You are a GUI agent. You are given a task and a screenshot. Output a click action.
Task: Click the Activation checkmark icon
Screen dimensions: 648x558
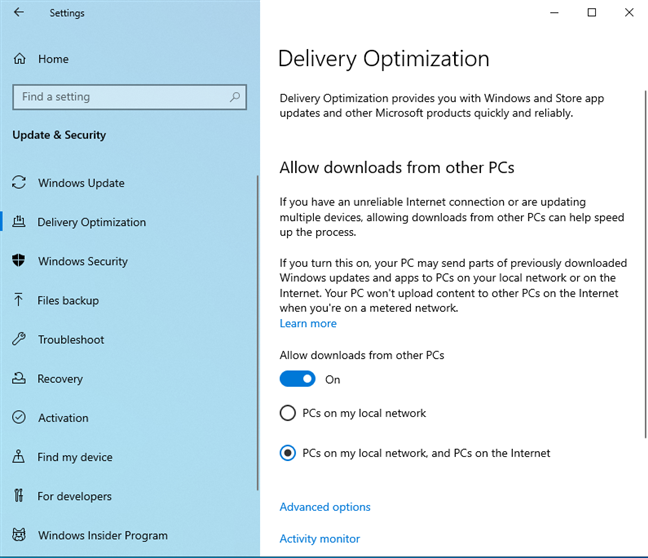click(x=19, y=417)
